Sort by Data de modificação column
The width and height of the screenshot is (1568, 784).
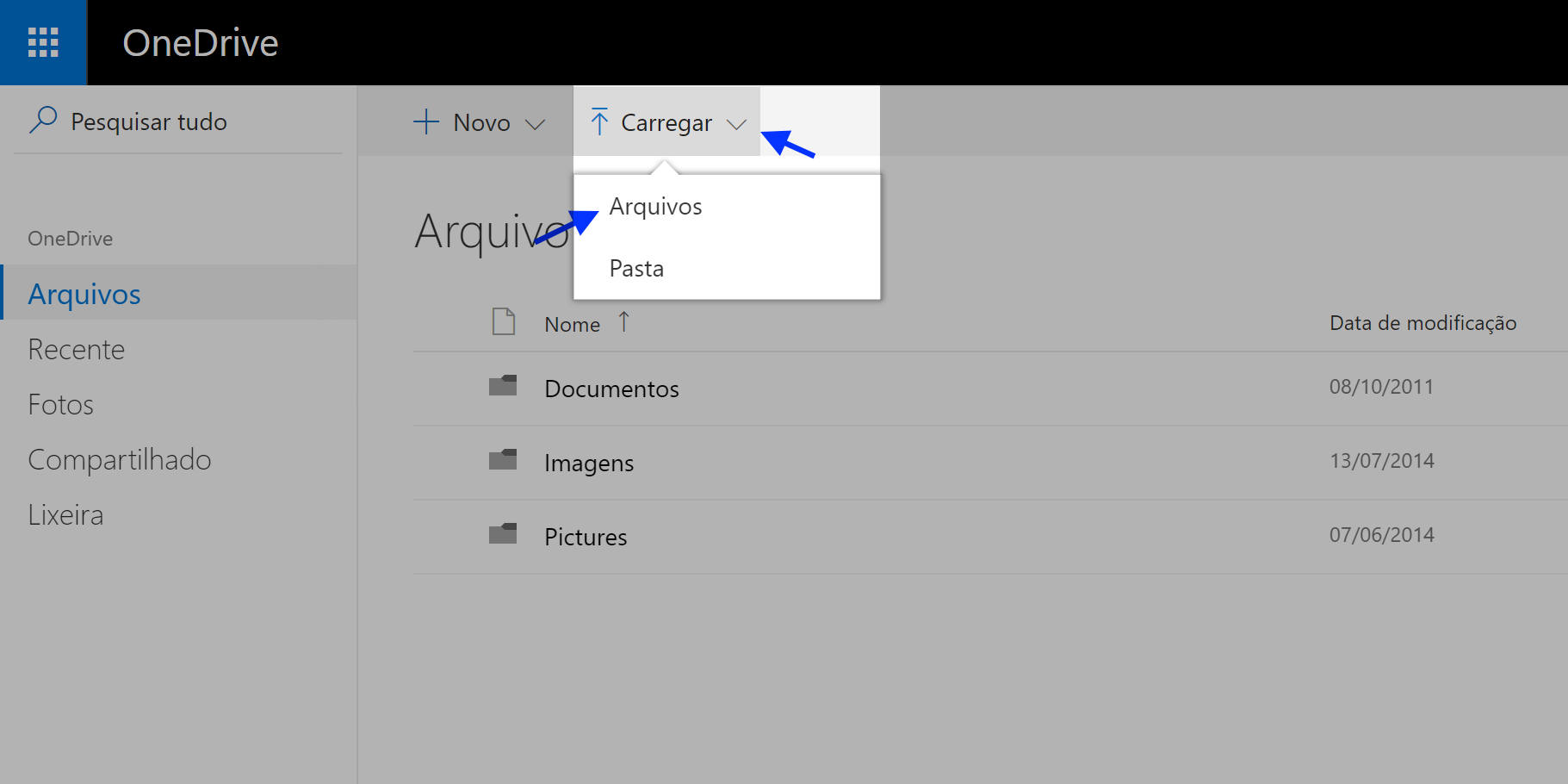1422,323
